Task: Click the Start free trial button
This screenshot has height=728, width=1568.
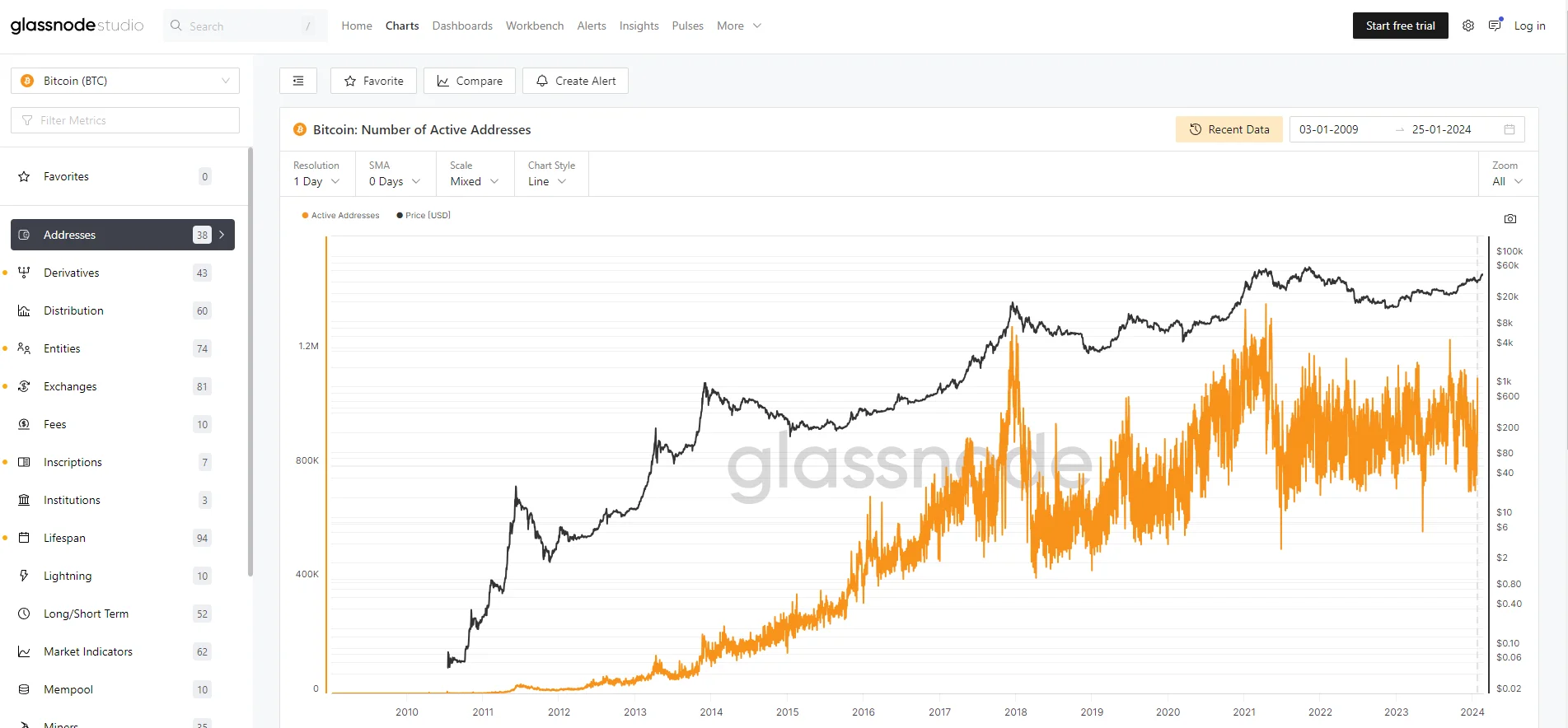Action: click(x=1400, y=26)
